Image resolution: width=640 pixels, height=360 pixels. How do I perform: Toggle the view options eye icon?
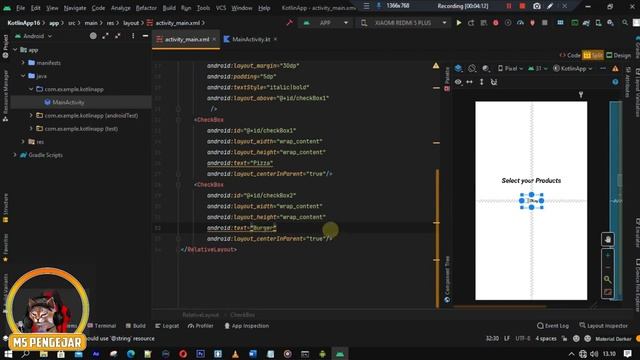click(x=458, y=82)
